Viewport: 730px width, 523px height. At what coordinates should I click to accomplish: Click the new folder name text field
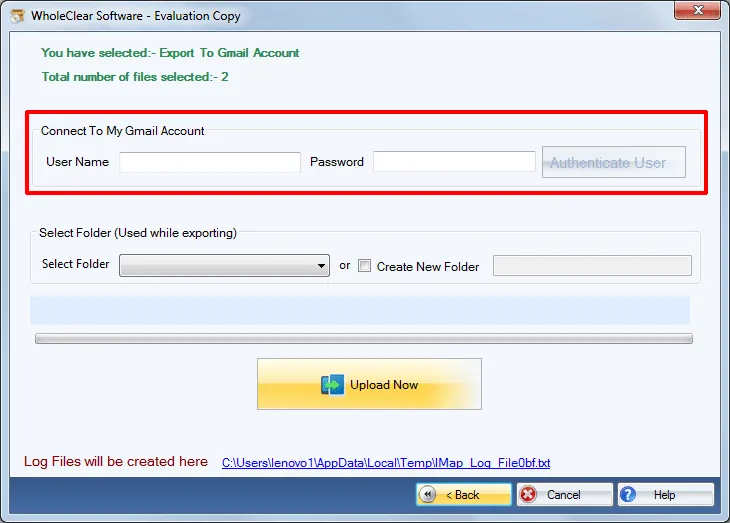[592, 265]
